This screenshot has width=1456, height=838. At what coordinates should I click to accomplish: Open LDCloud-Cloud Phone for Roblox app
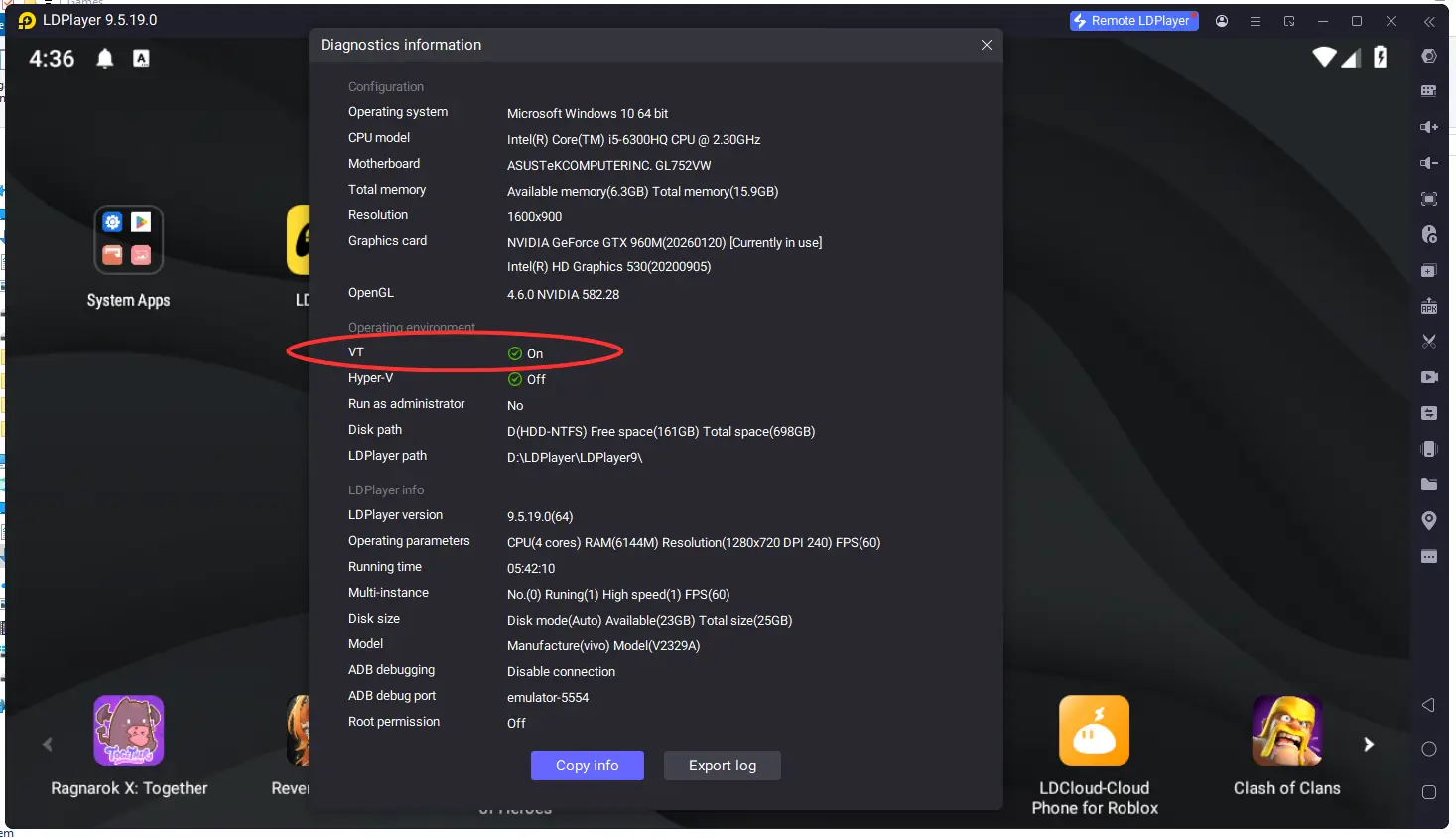(1094, 731)
